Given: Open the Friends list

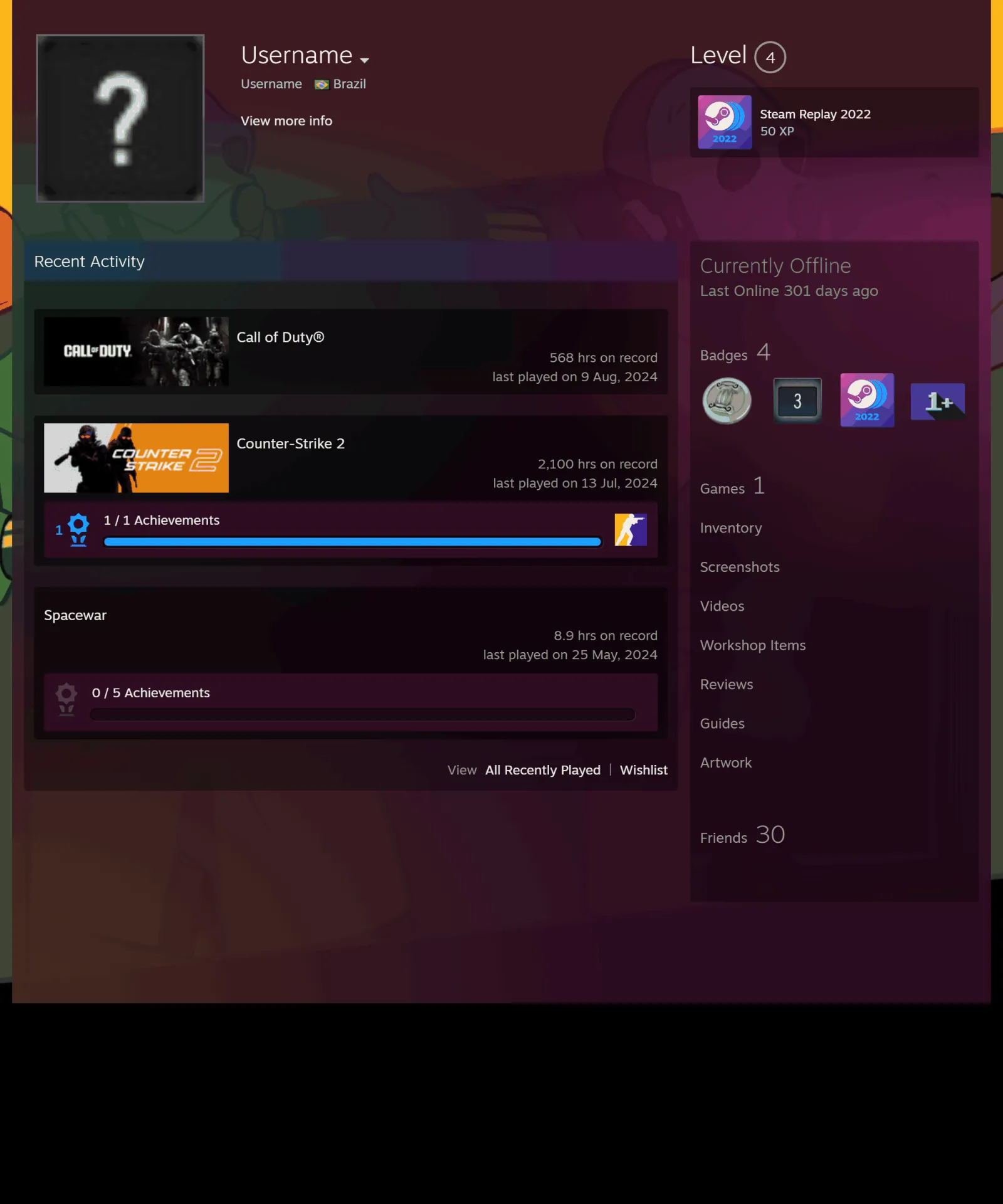Looking at the screenshot, I should pyautogui.click(x=743, y=835).
